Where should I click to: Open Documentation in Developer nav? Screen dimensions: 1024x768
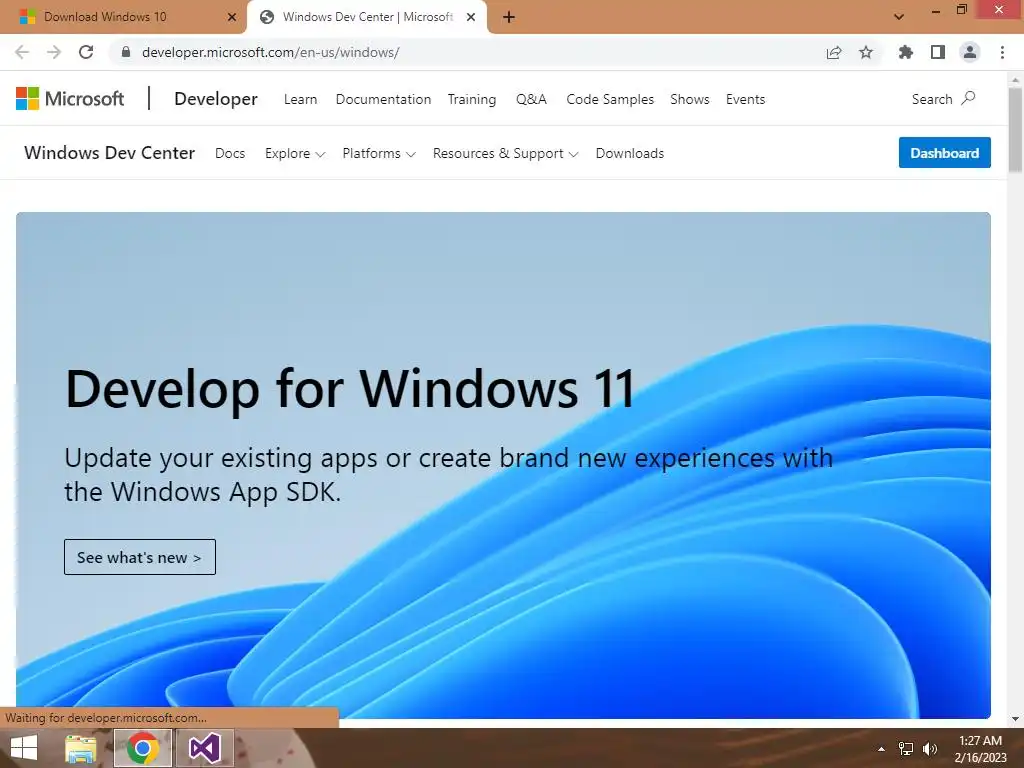[x=383, y=99]
